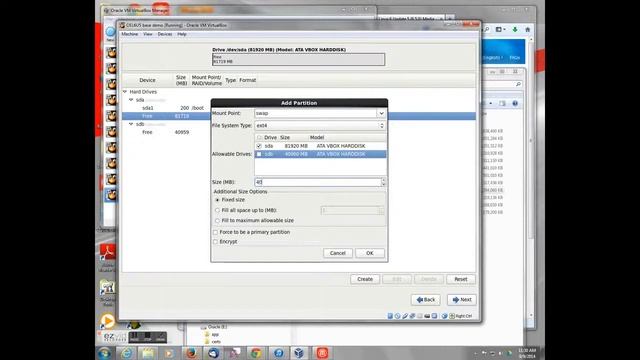Click the Back button

(426, 300)
